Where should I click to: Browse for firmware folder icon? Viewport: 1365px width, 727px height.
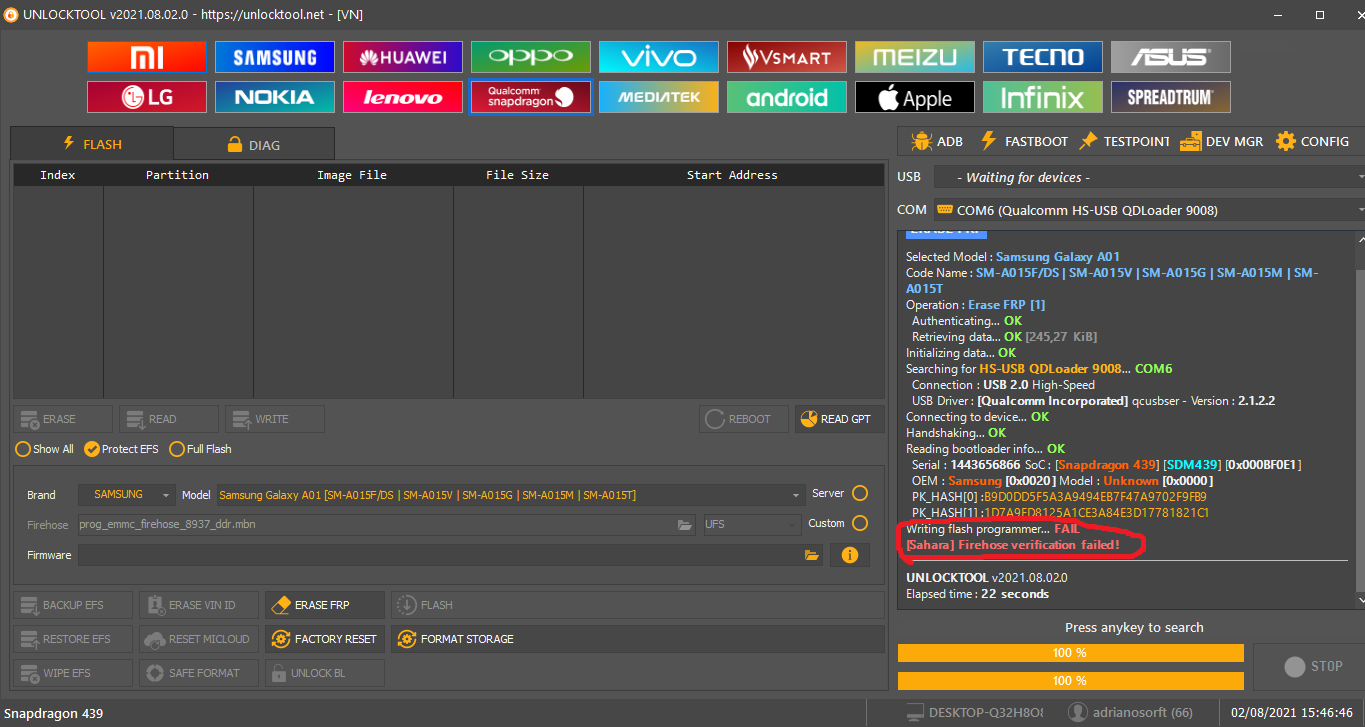pyautogui.click(x=812, y=555)
